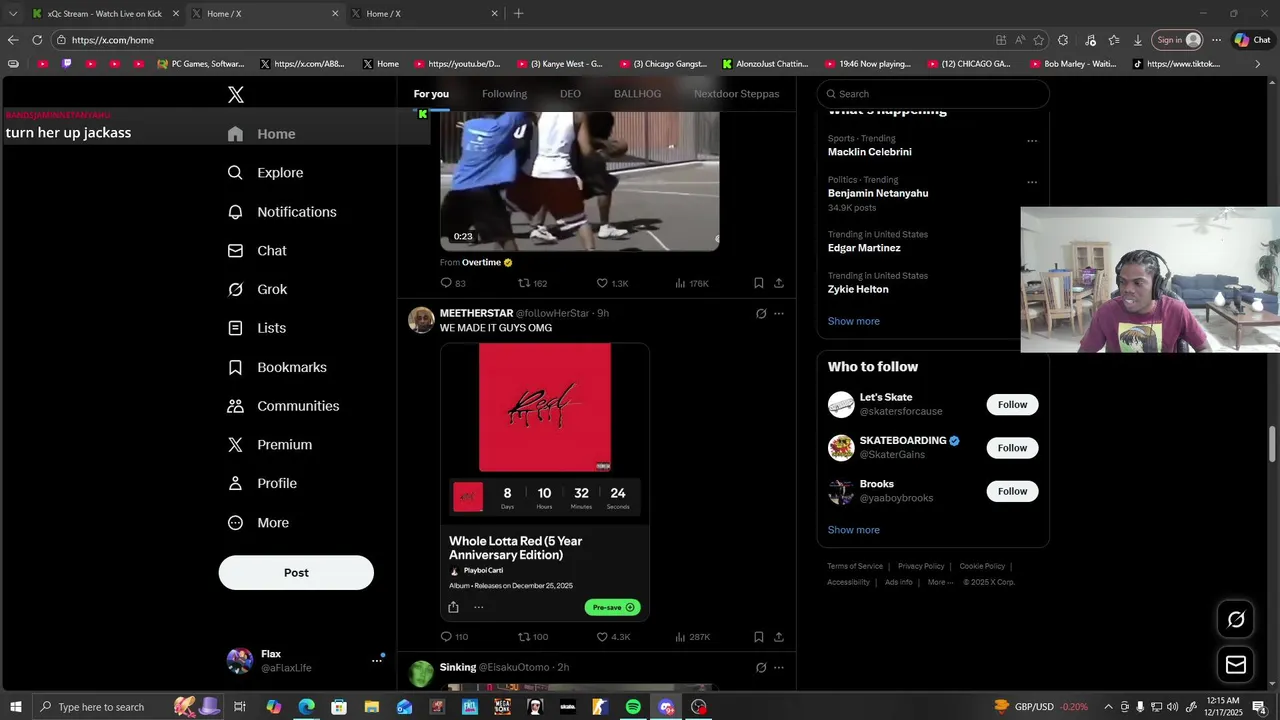Click the green Pre-save button

(612, 607)
